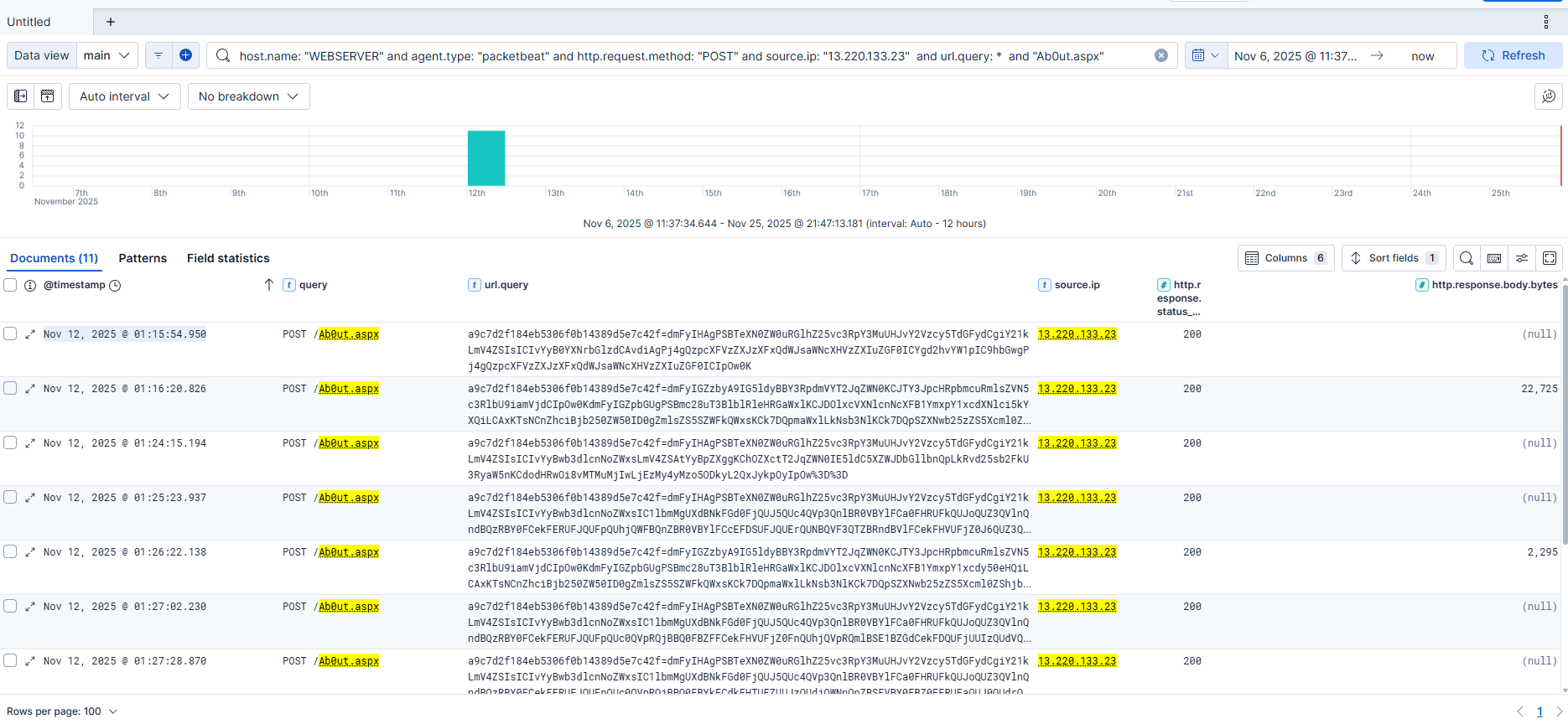Image resolution: width=1568 pixels, height=724 pixels.
Task: Clear the search query with X icon
Action: [x=1160, y=55]
